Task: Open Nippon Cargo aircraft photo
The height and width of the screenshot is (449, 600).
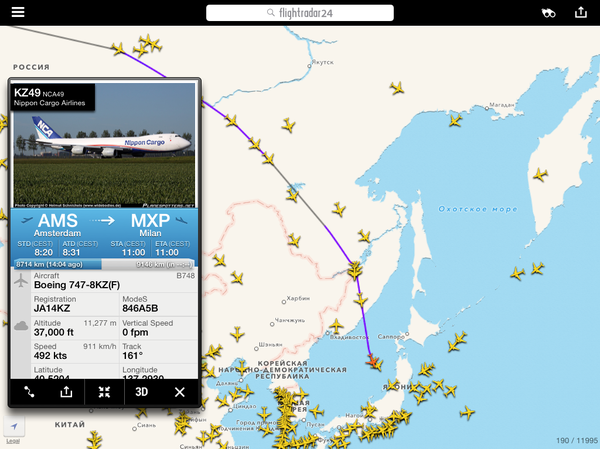Action: click(104, 145)
